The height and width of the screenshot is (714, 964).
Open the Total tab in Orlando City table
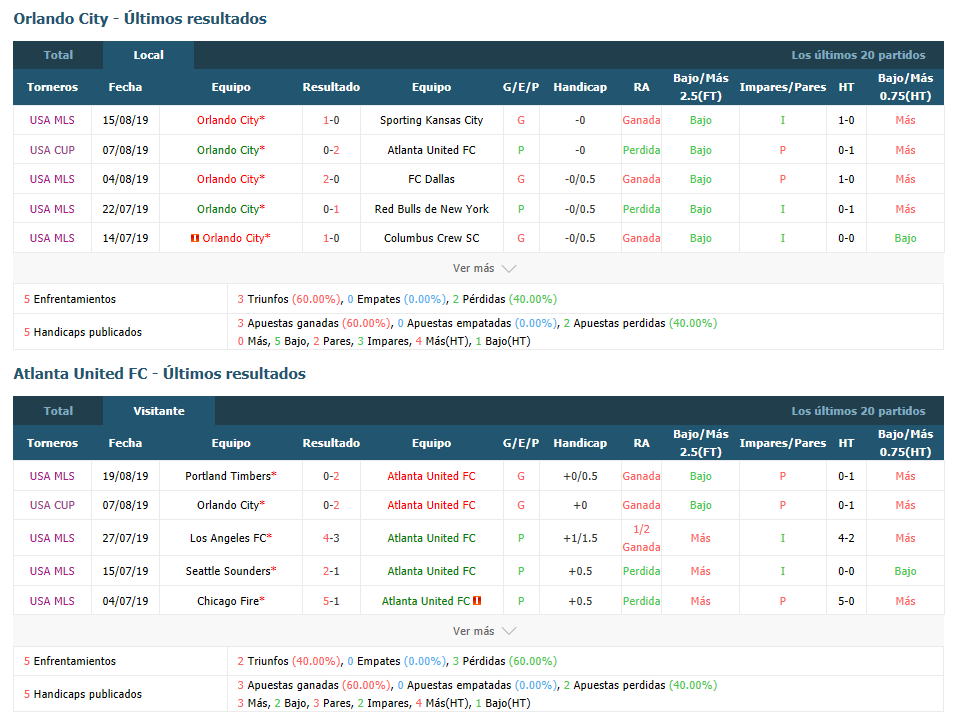(58, 55)
